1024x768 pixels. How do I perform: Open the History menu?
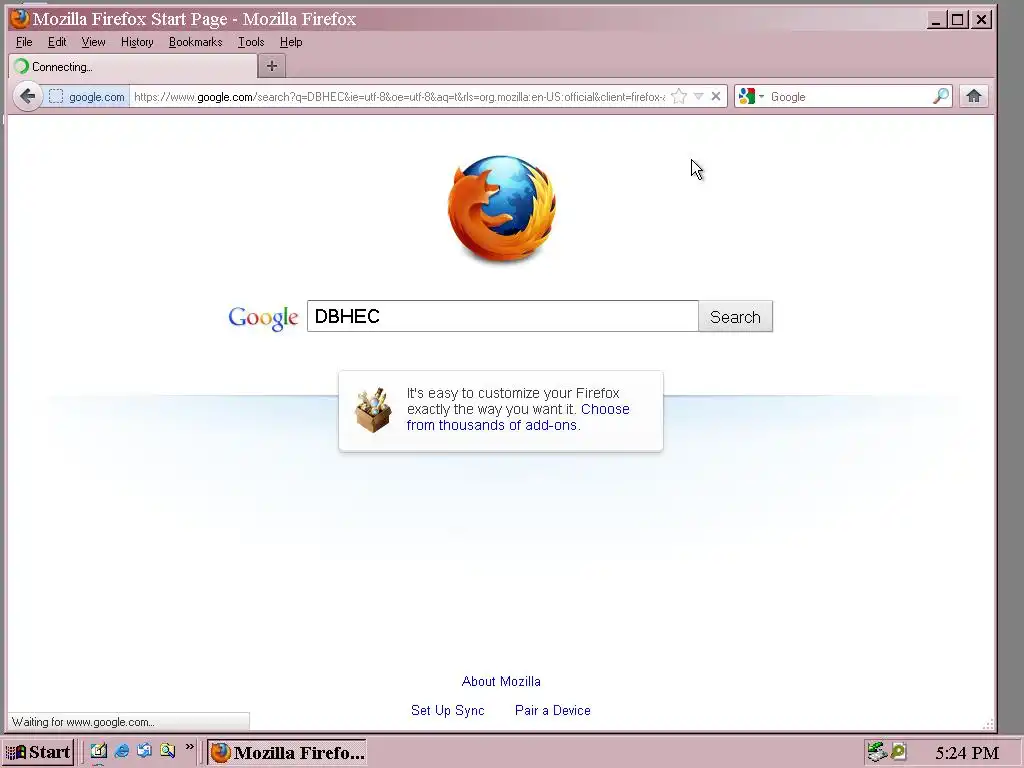pyautogui.click(x=137, y=42)
